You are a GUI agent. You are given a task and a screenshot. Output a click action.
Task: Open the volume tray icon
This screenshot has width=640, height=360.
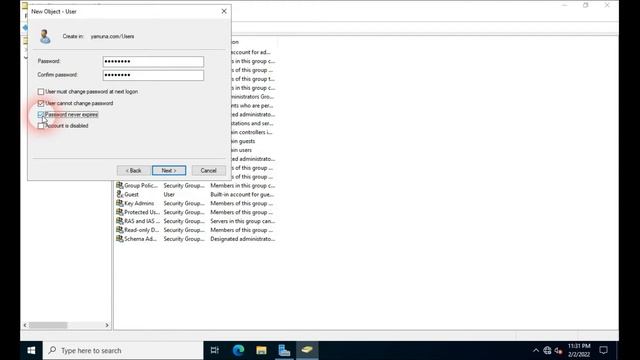(x=558, y=351)
